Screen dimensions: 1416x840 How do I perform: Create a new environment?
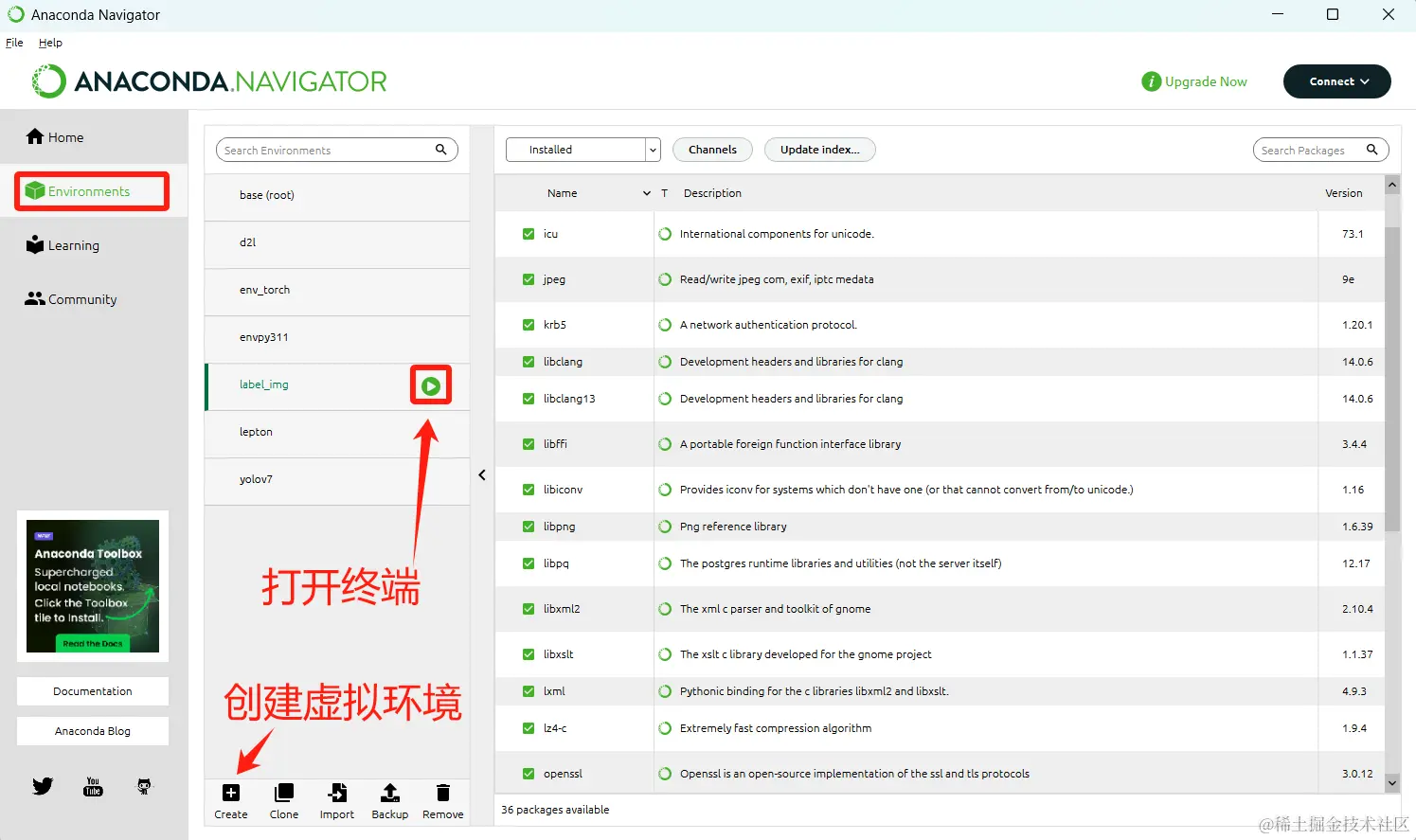231,801
